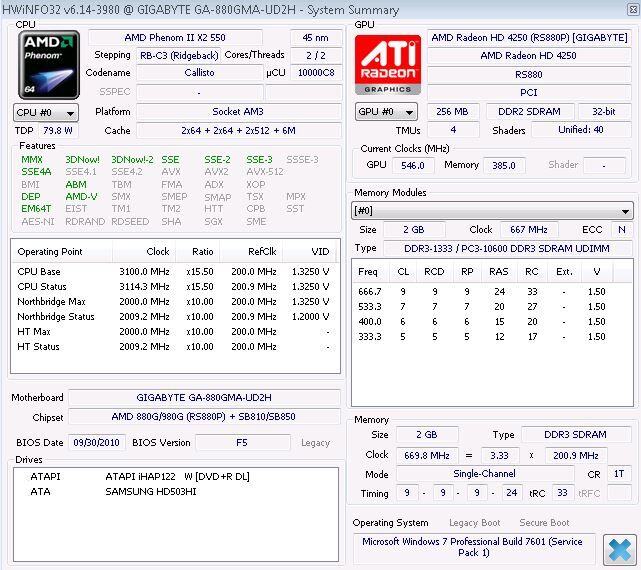Image resolution: width=641 pixels, height=570 pixels.
Task: Select the HT Max row
Action: (173, 332)
